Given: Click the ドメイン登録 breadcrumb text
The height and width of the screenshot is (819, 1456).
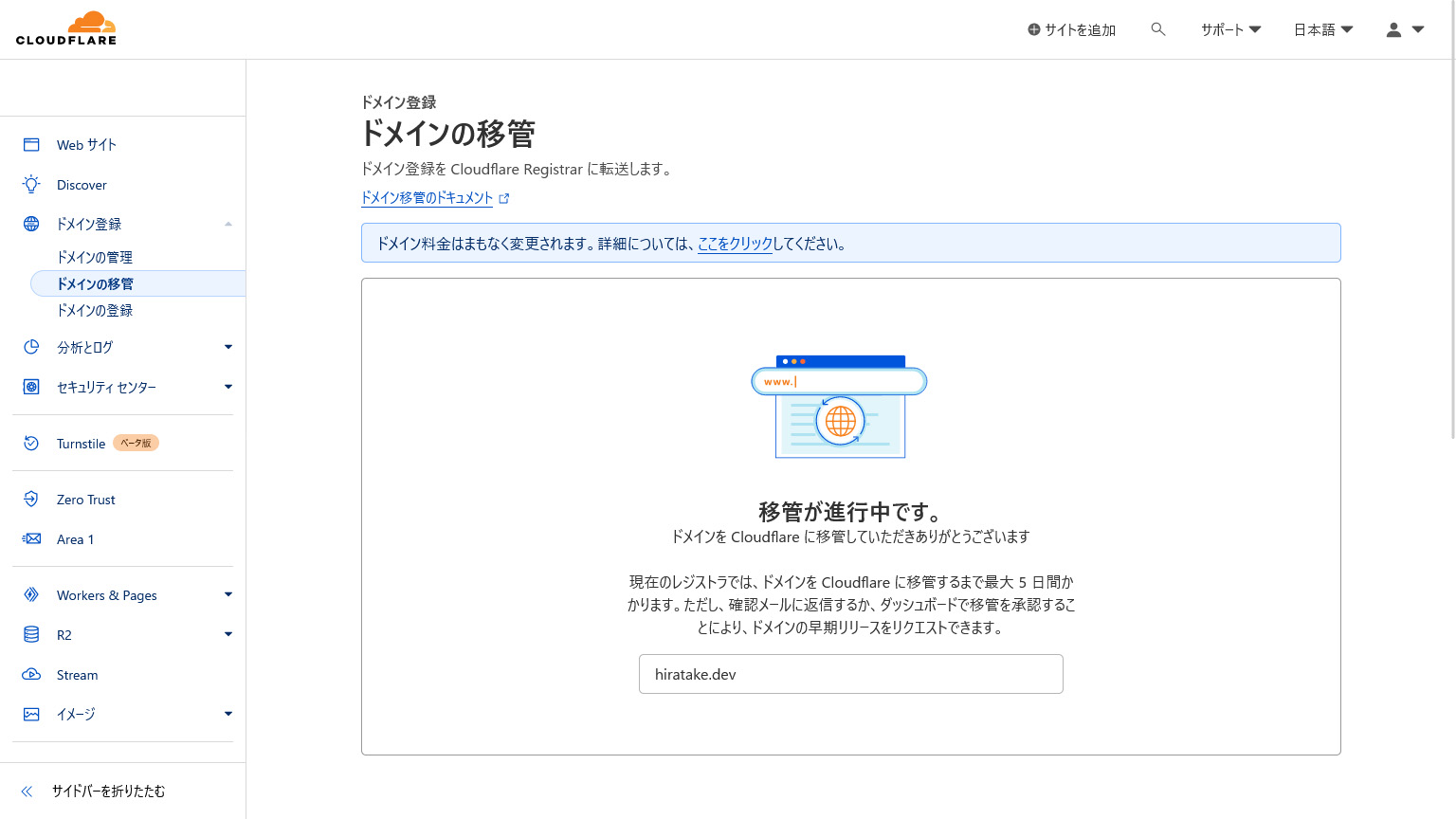Looking at the screenshot, I should tap(398, 102).
